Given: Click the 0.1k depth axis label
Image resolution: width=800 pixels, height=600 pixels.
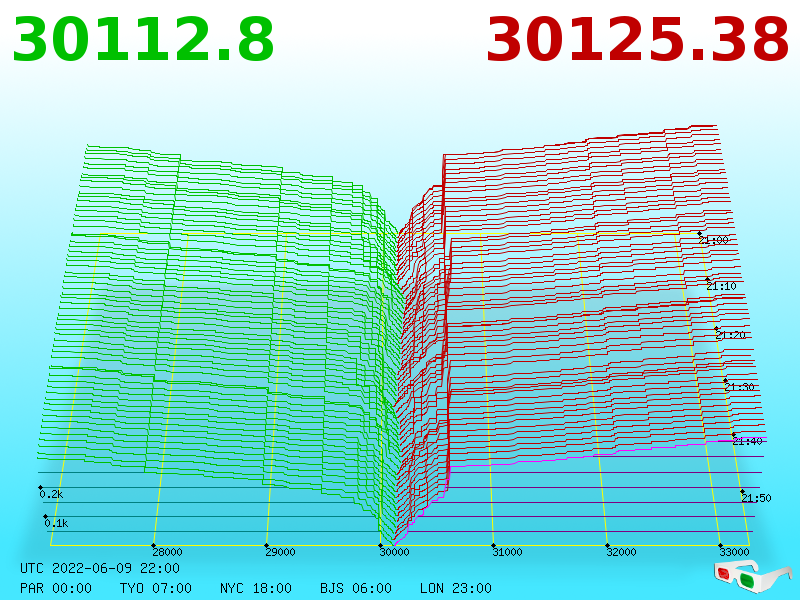Looking at the screenshot, I should pos(56,523).
